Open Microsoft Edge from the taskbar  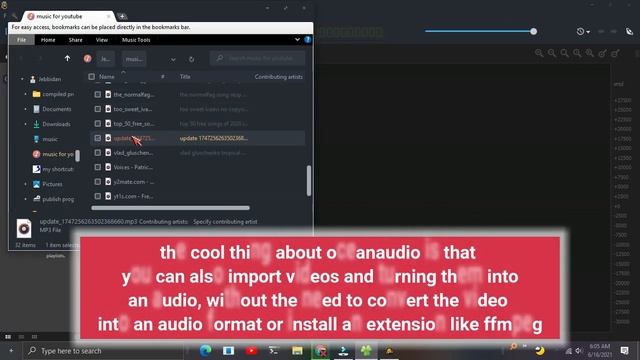(x=205, y=350)
